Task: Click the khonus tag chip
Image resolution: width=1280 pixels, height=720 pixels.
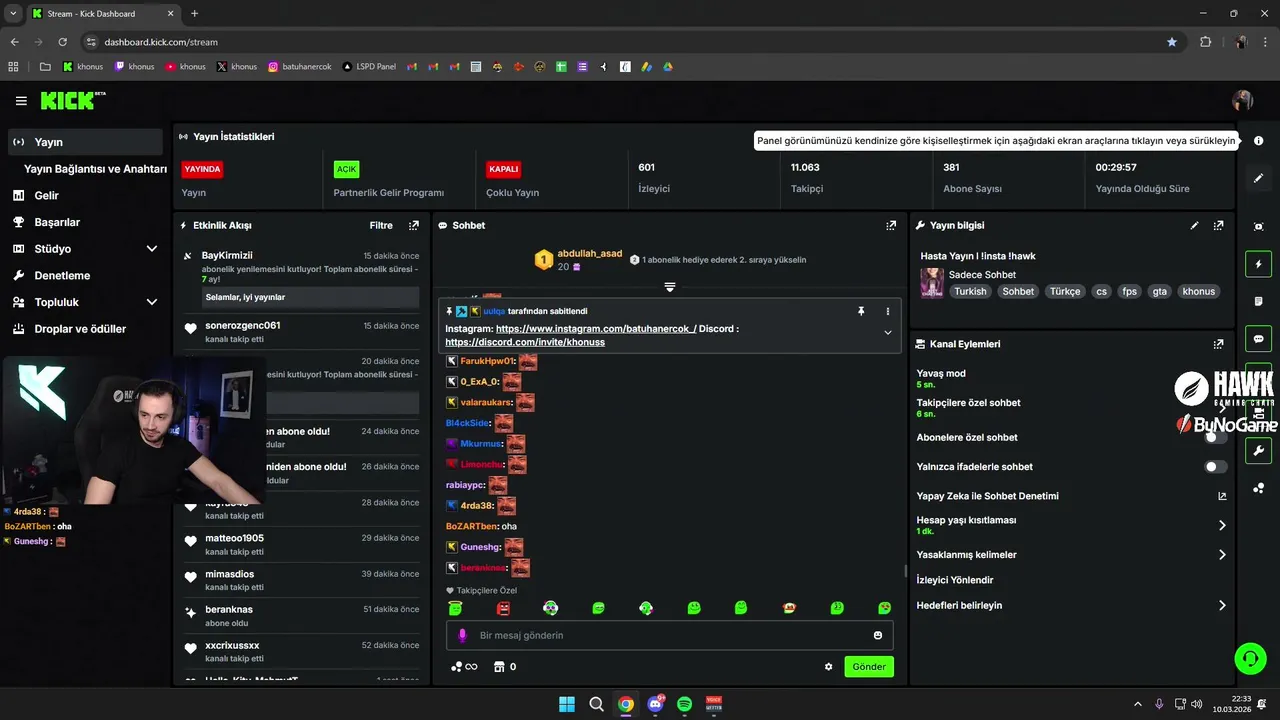Action: (x=1198, y=292)
